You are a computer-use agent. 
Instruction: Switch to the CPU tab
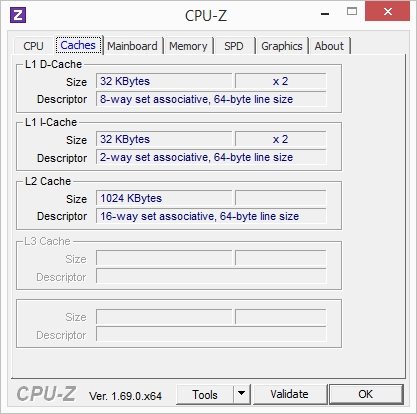click(x=33, y=46)
